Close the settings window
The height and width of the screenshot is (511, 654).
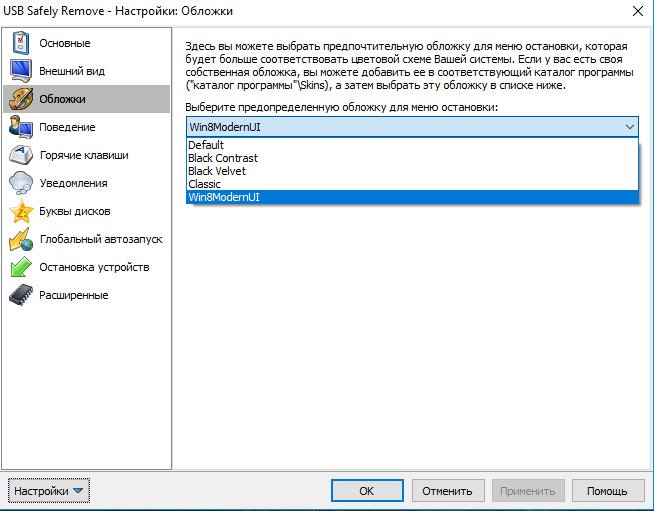point(638,11)
